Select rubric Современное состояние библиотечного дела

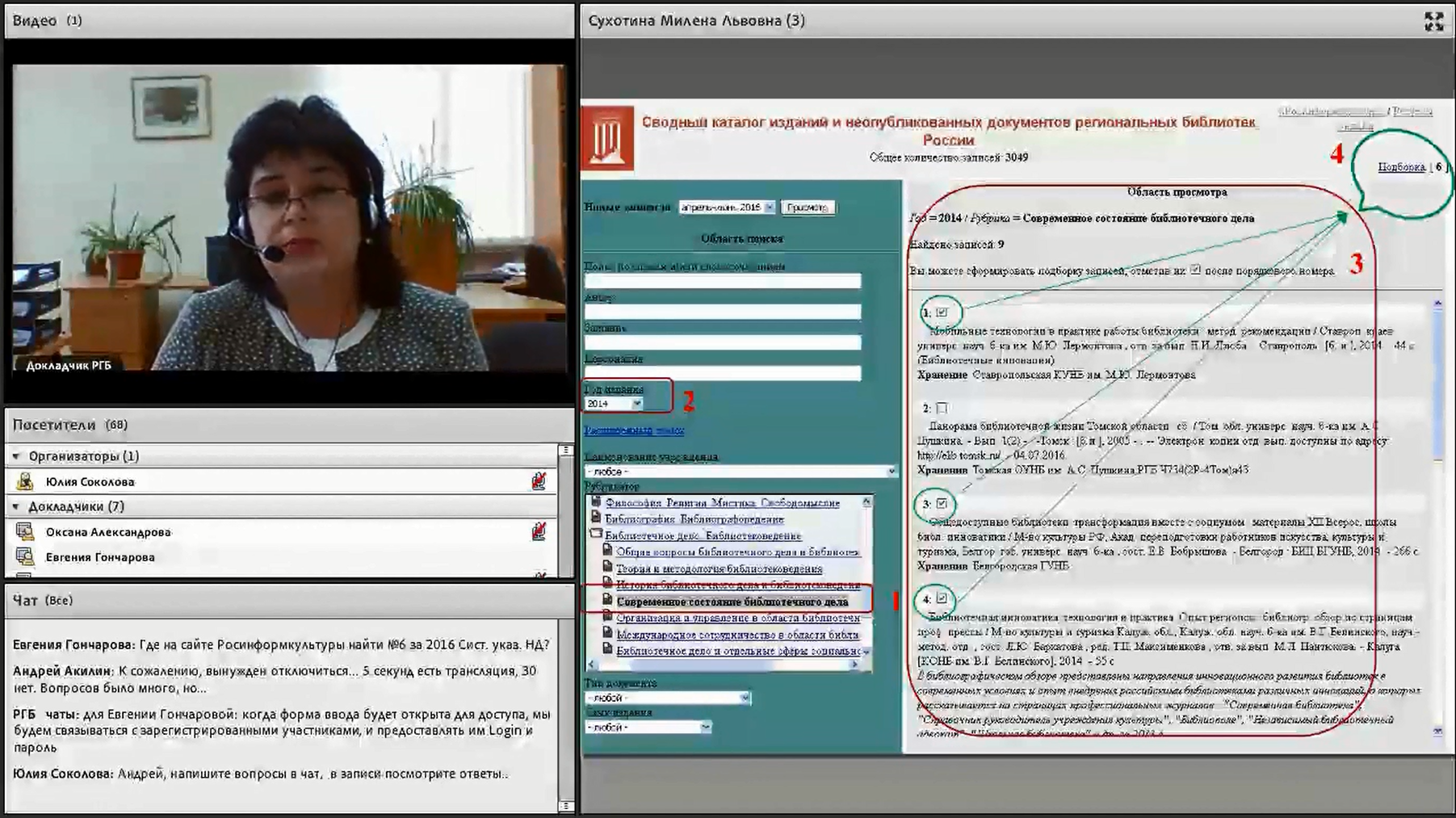click(x=732, y=602)
